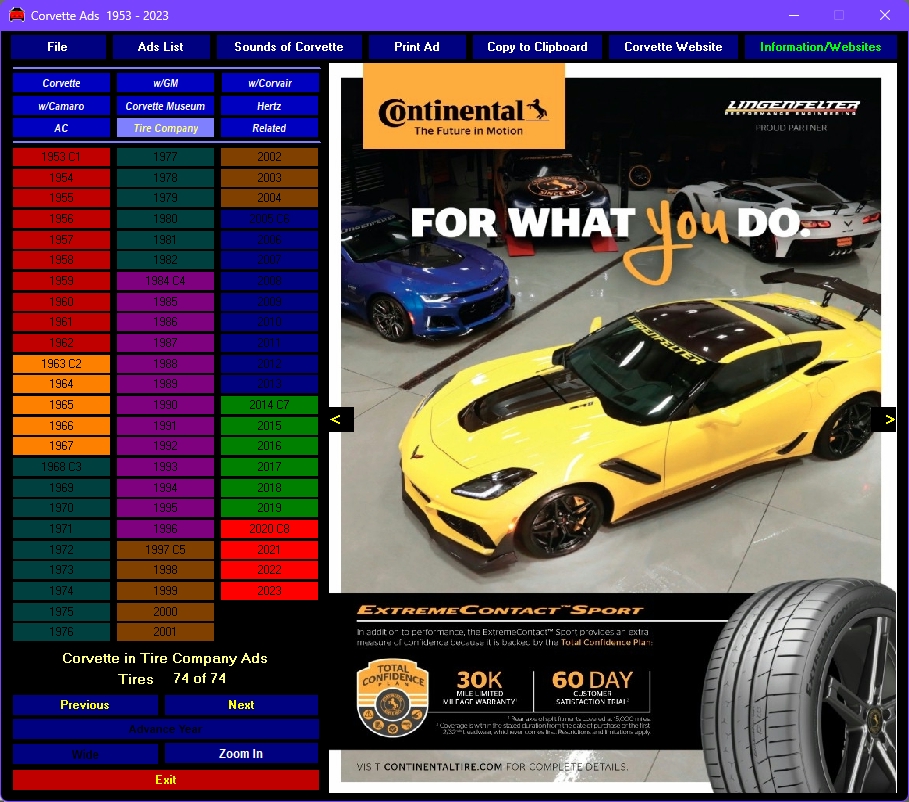The height and width of the screenshot is (802, 909).
Task: Pick the 2004 year button
Action: click(x=270, y=198)
